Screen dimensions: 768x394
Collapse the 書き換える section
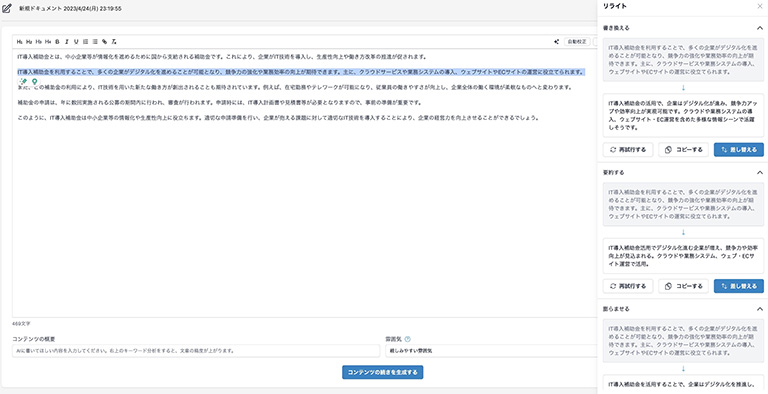coord(760,28)
